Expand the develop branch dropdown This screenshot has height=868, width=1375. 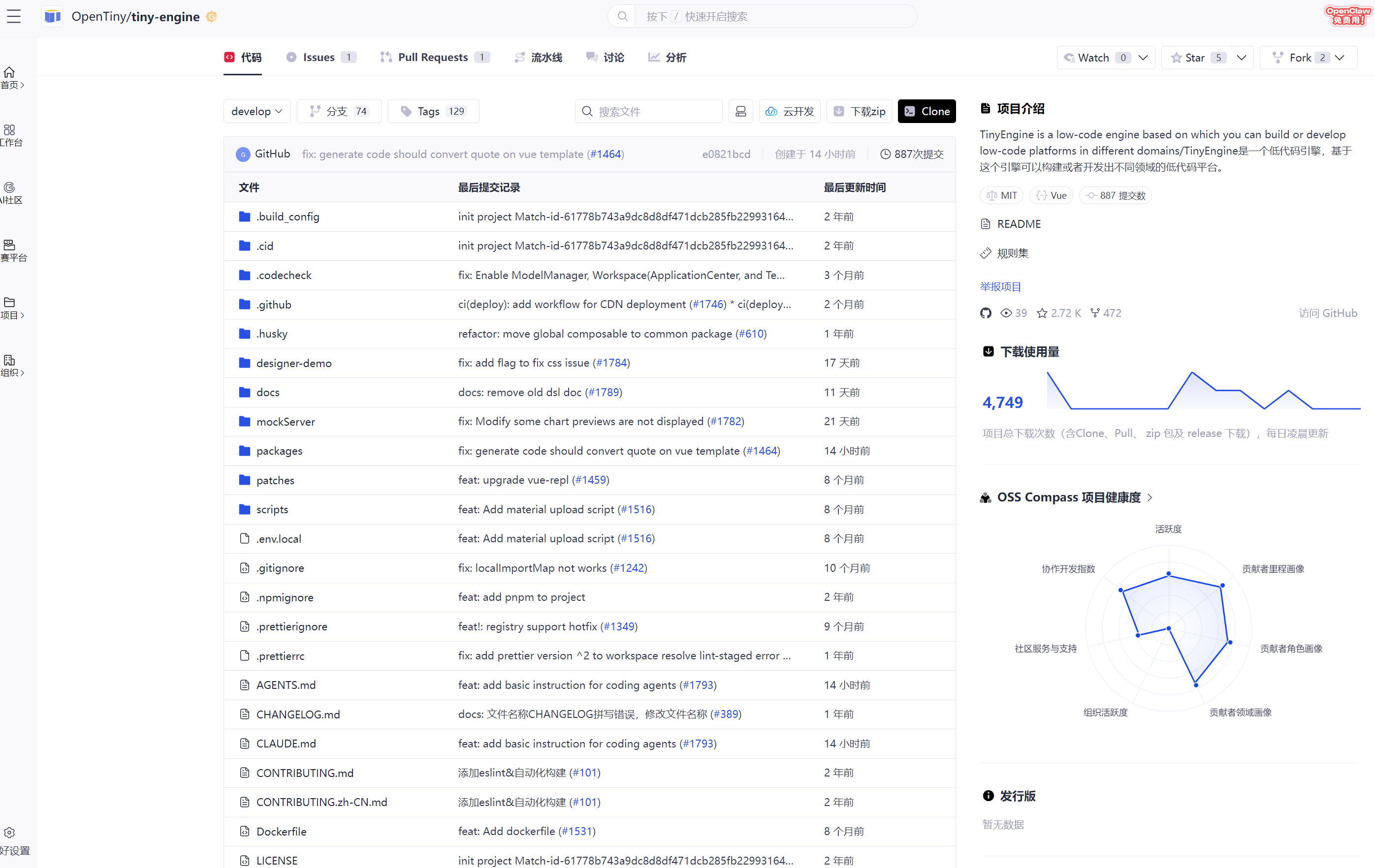point(257,111)
